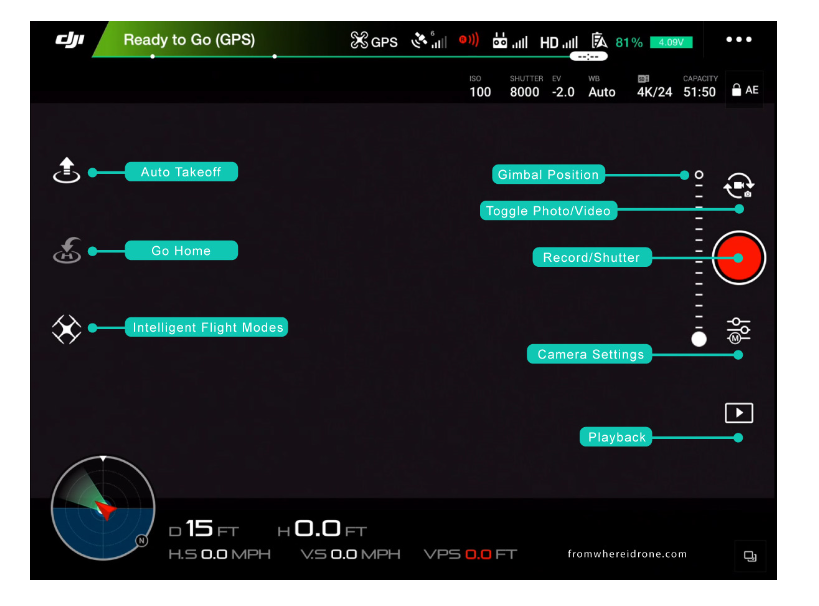Tap the Record/Shutter label

[x=592, y=257]
